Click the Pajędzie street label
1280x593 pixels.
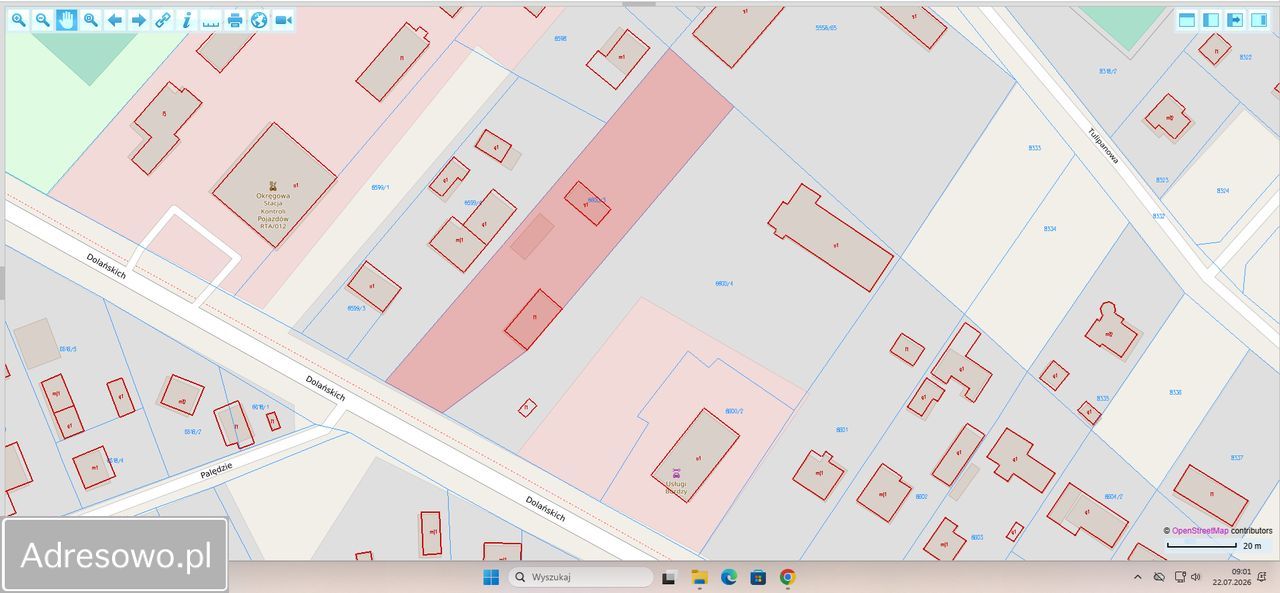pos(216,469)
